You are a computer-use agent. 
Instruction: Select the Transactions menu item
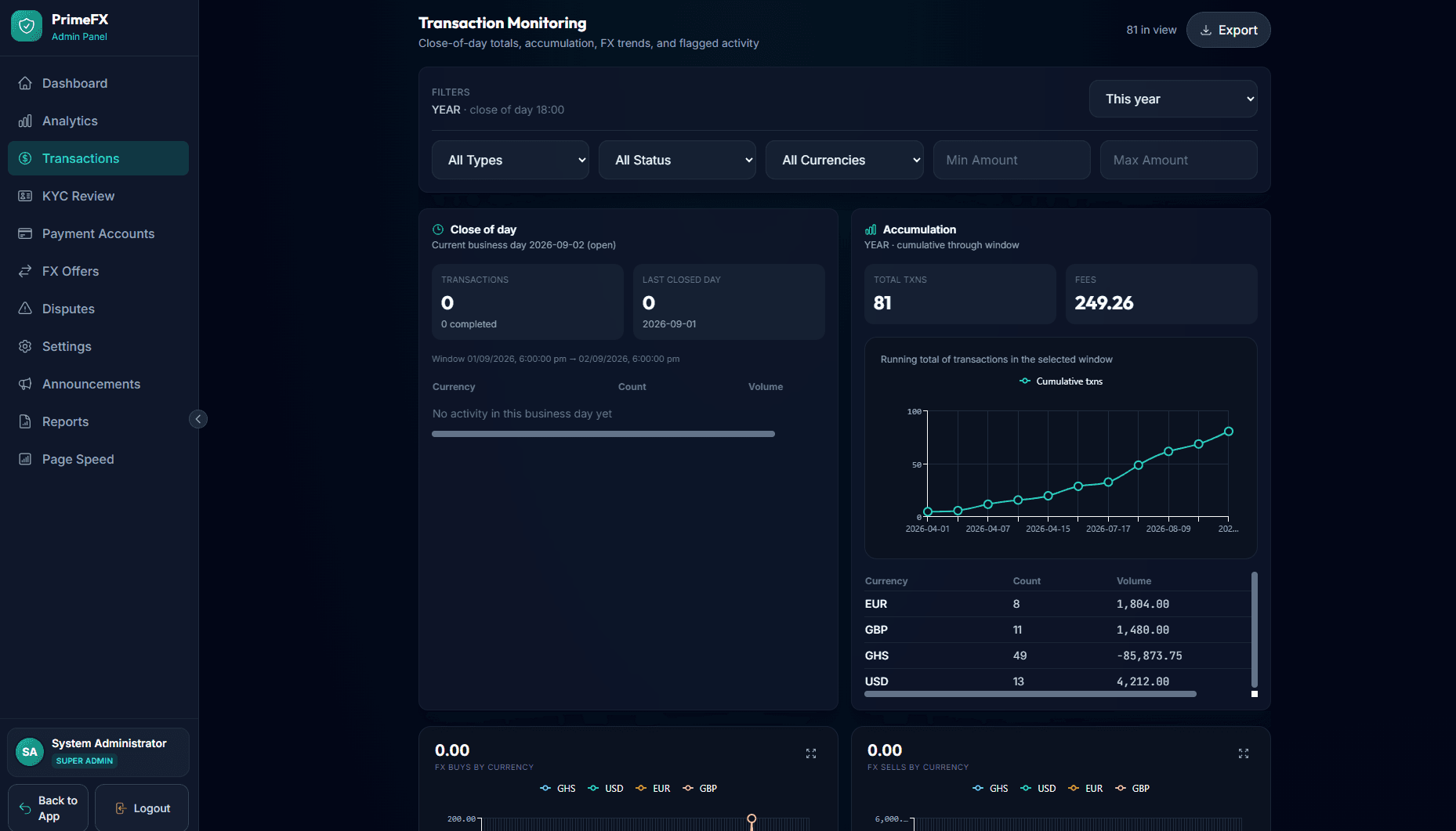tap(98, 158)
